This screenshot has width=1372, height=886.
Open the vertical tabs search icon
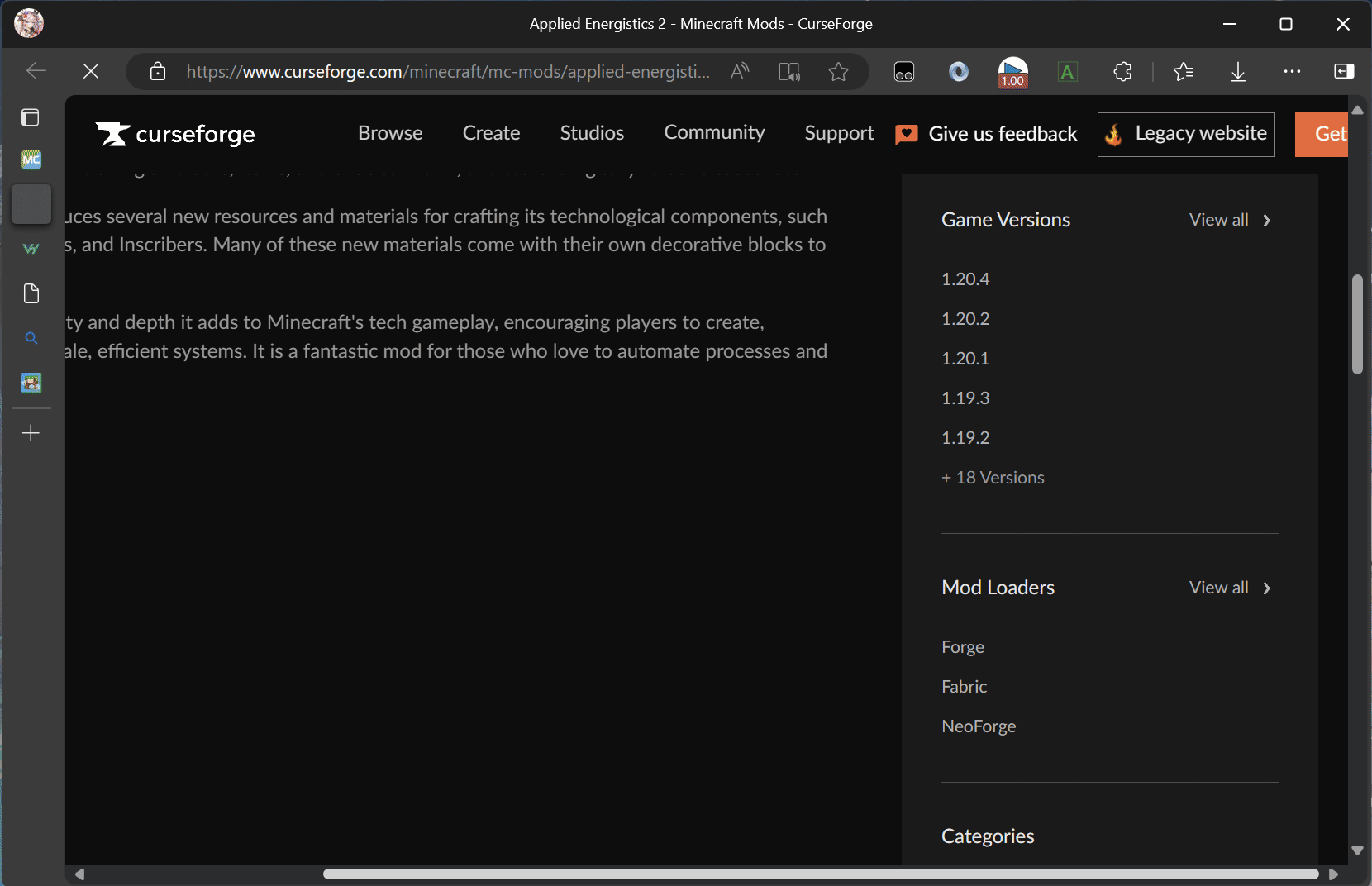pos(31,338)
